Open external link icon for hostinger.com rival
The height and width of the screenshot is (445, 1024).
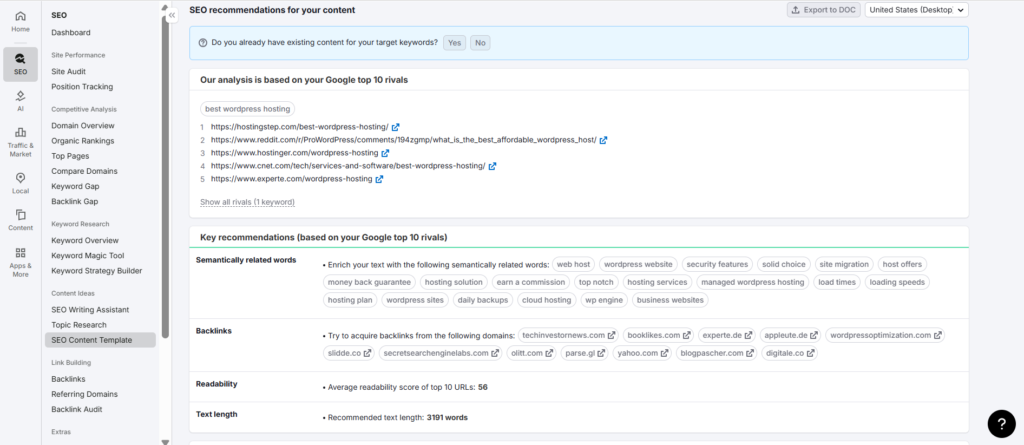point(385,153)
